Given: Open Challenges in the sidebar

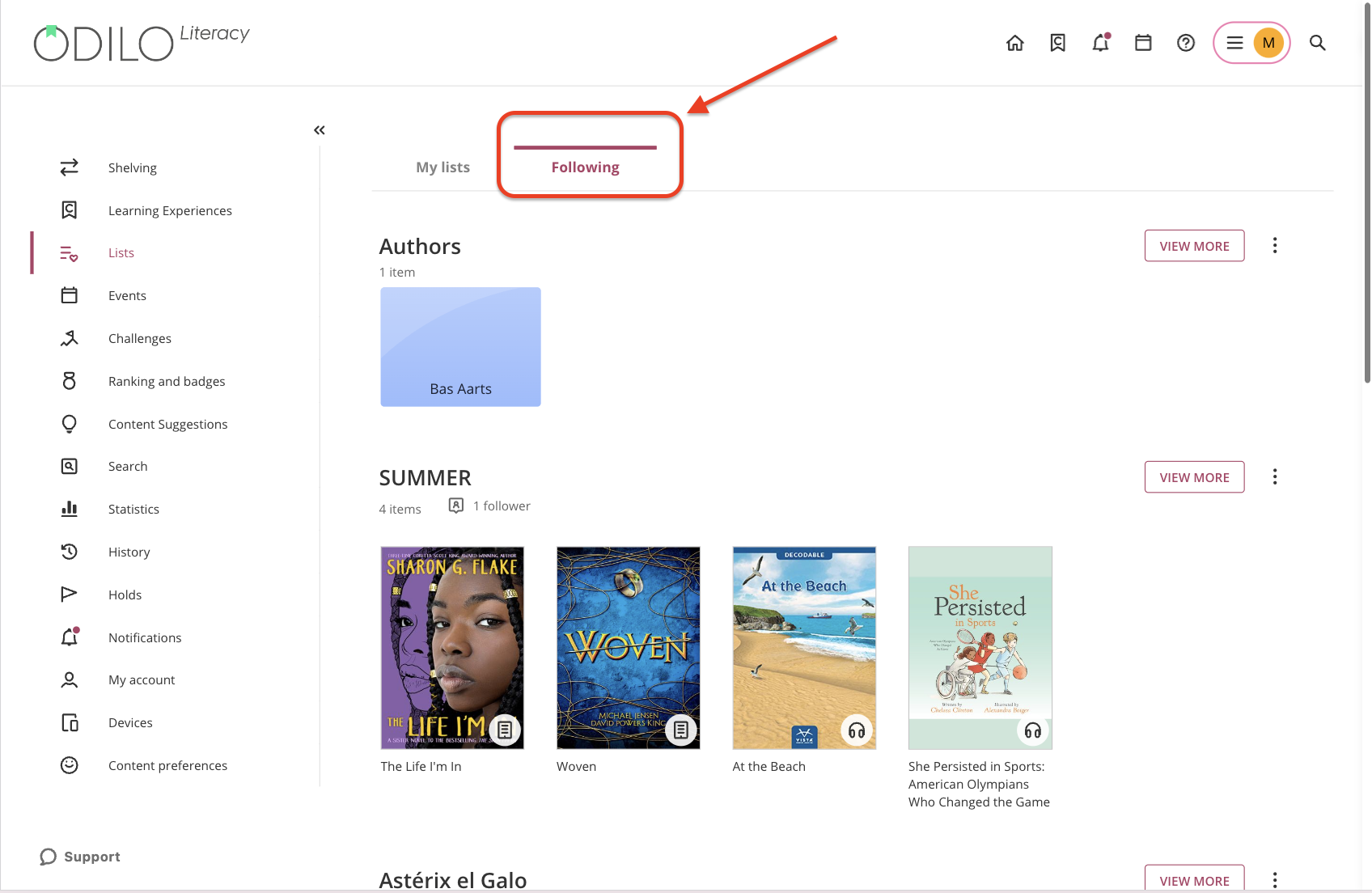Looking at the screenshot, I should tap(140, 338).
